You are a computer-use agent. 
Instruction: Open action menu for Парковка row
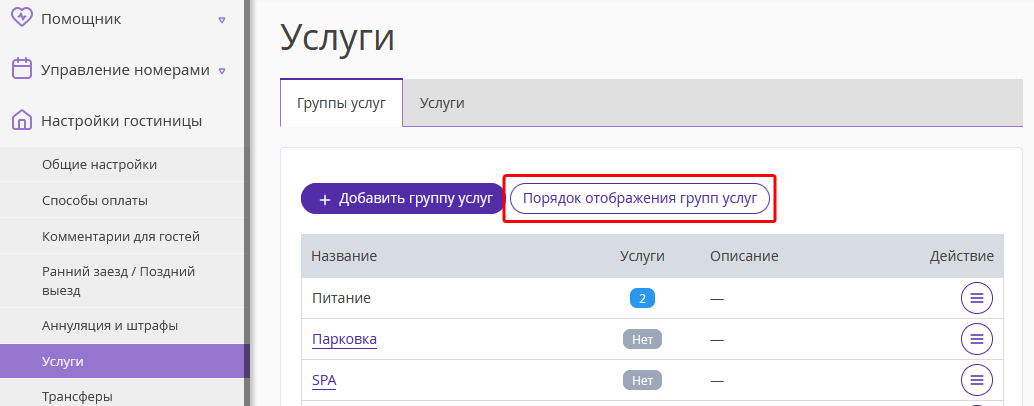coord(977,339)
